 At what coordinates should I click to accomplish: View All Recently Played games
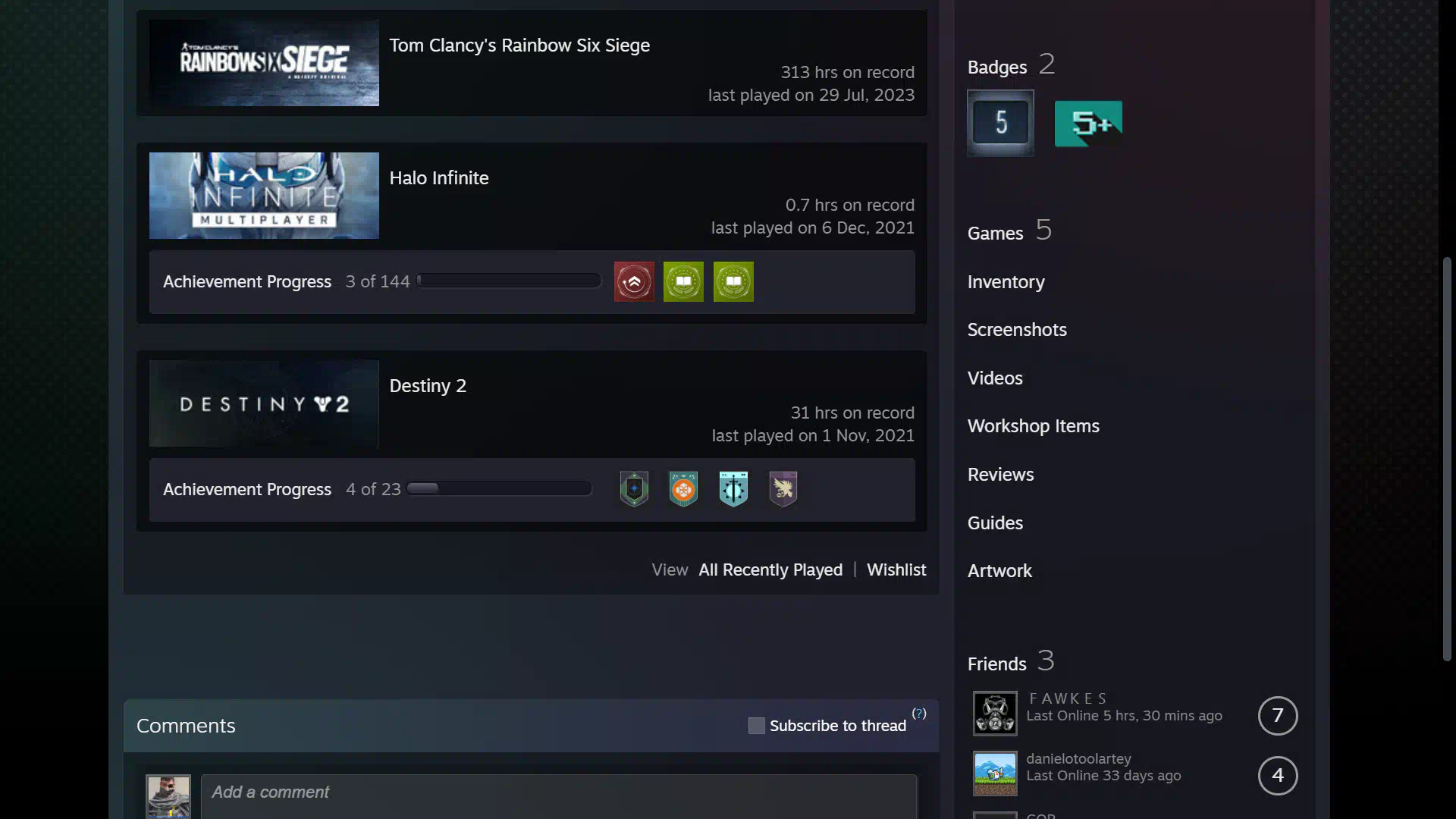770,570
